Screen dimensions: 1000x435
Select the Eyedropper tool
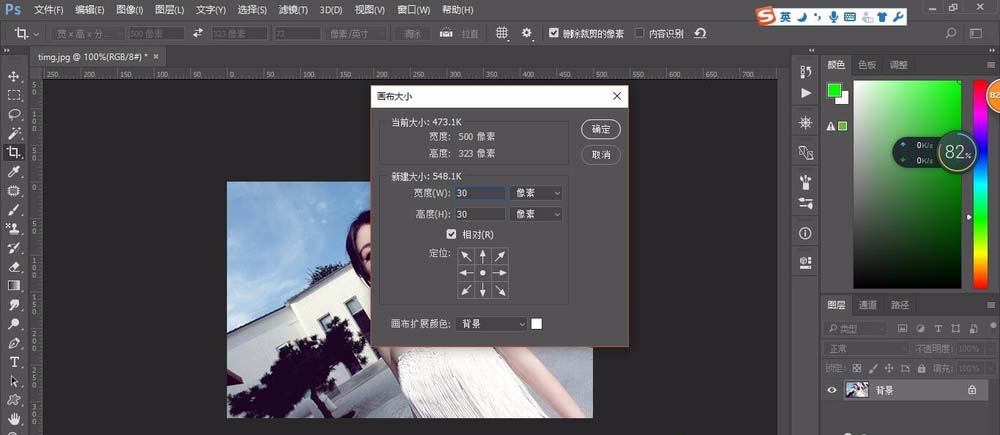pyautogui.click(x=14, y=172)
